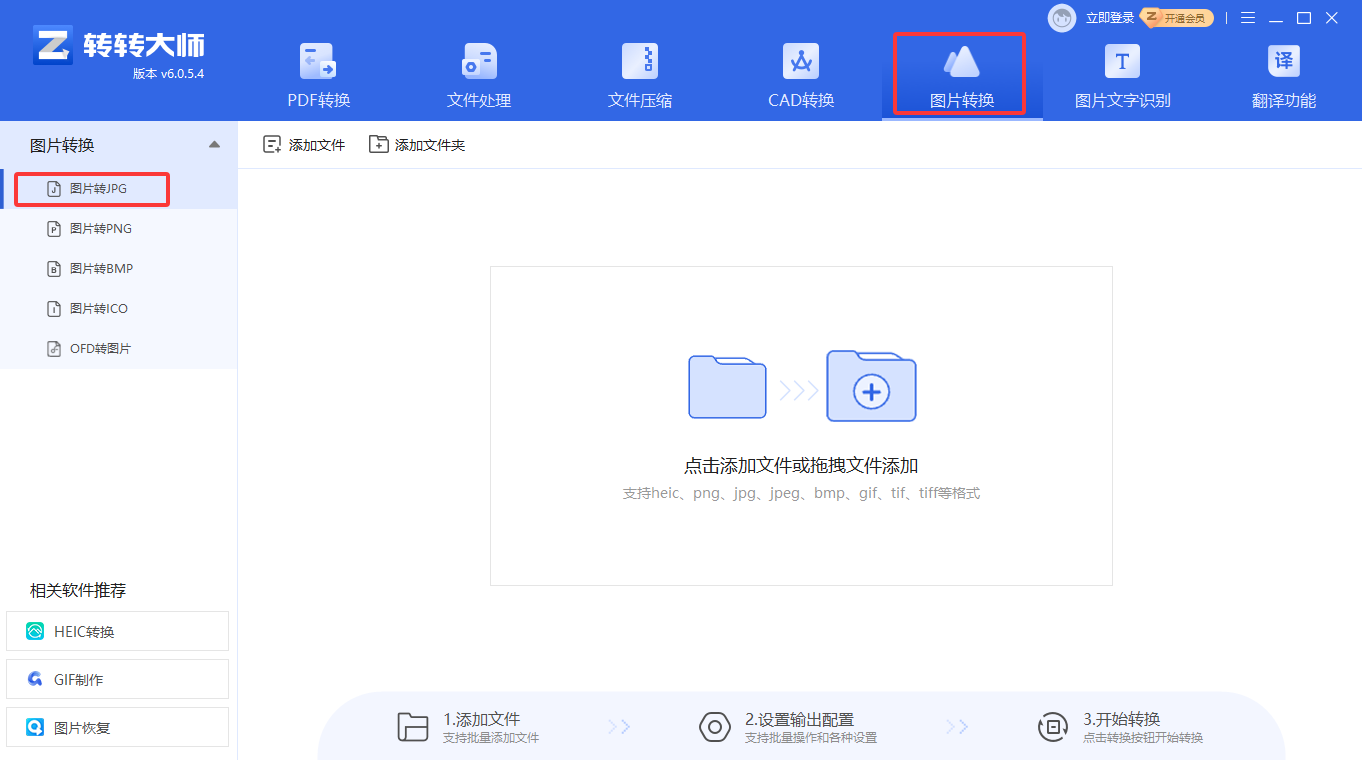Click the 添加文件 icon in toolbar
This screenshot has height=760, width=1362.
coord(272,145)
